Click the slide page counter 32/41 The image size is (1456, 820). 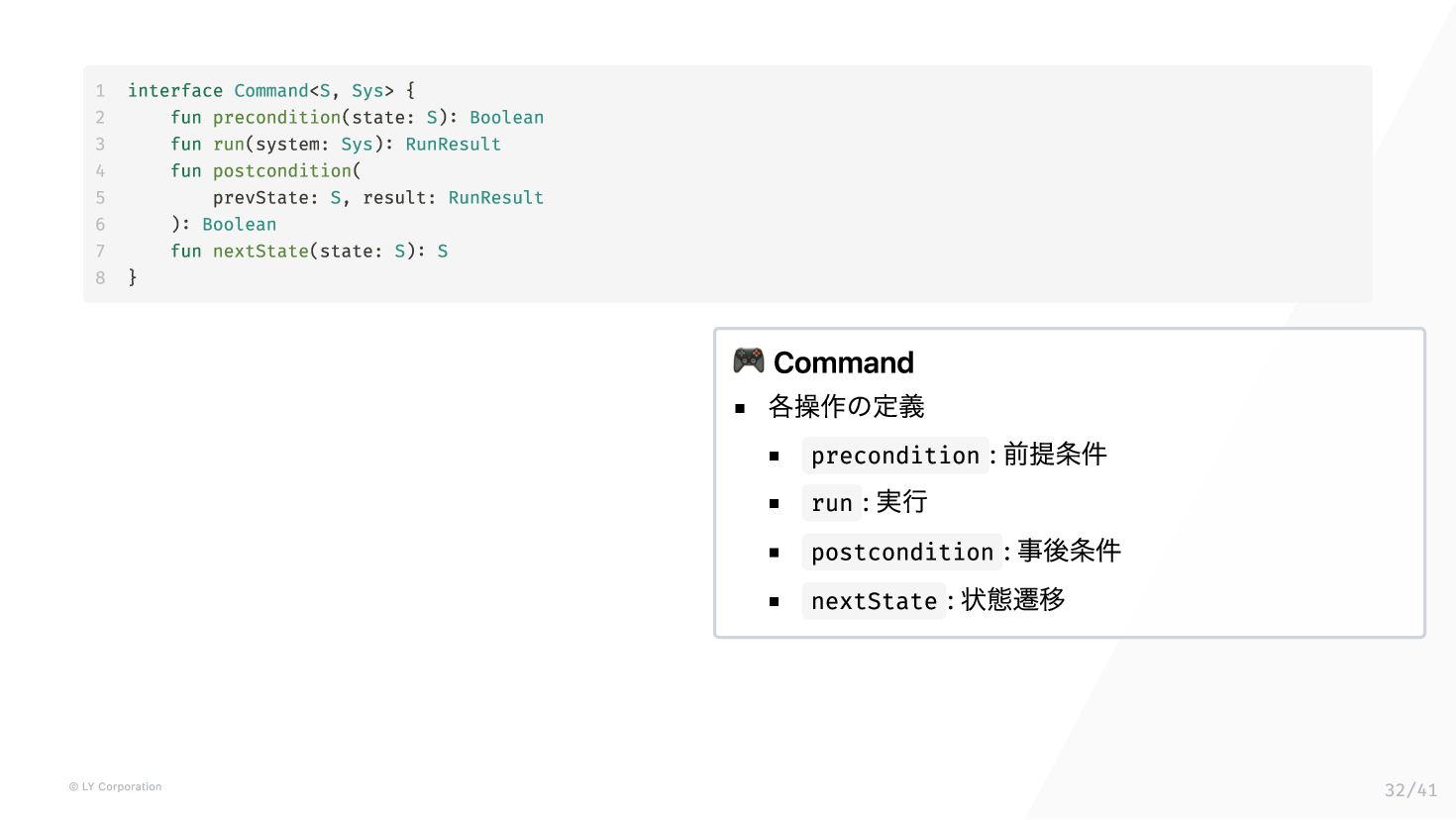1410,789
